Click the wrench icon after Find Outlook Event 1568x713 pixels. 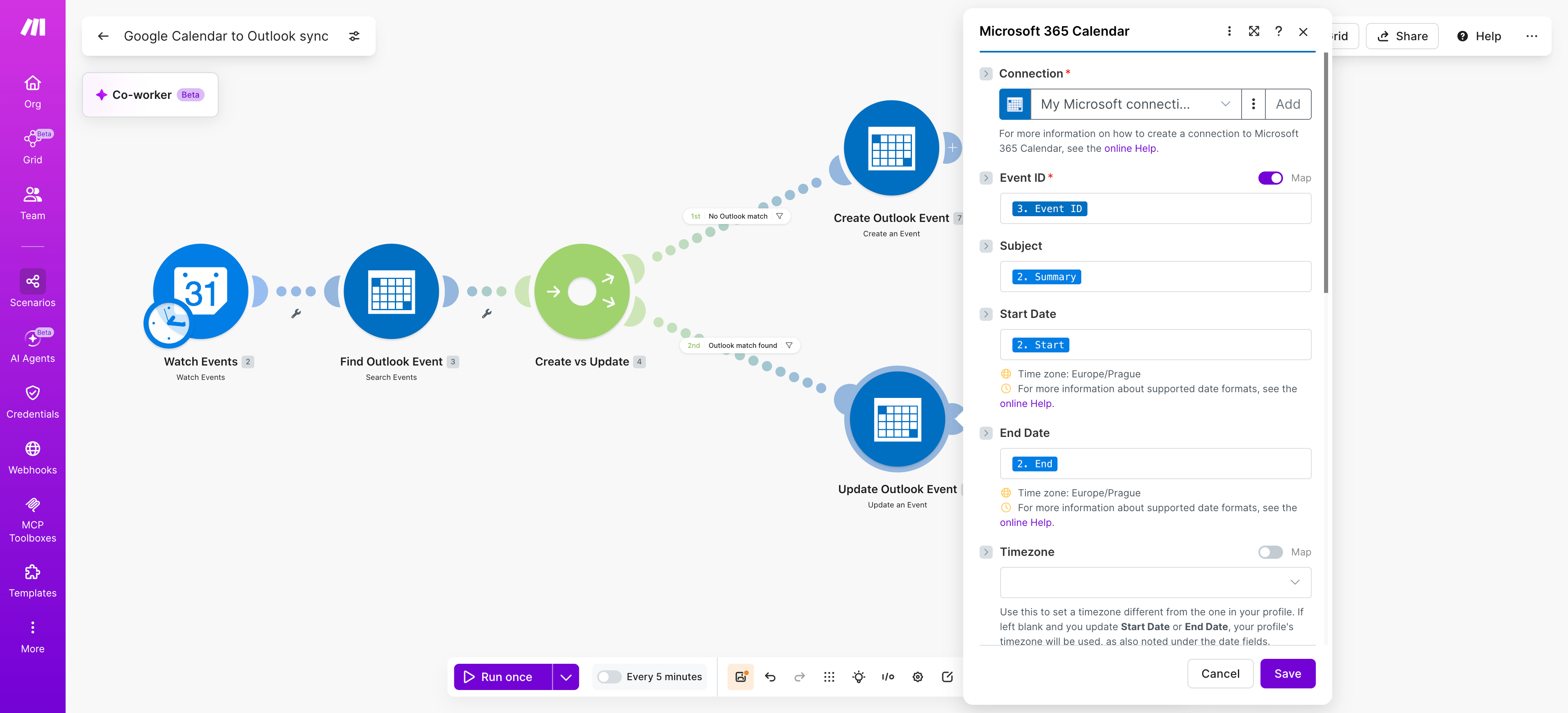(x=487, y=313)
